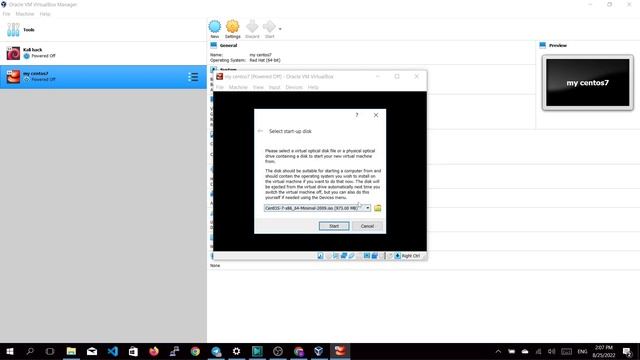This screenshot has width=640, height=360.
Task: Click the volume speaker tray icon
Action: pos(551,351)
